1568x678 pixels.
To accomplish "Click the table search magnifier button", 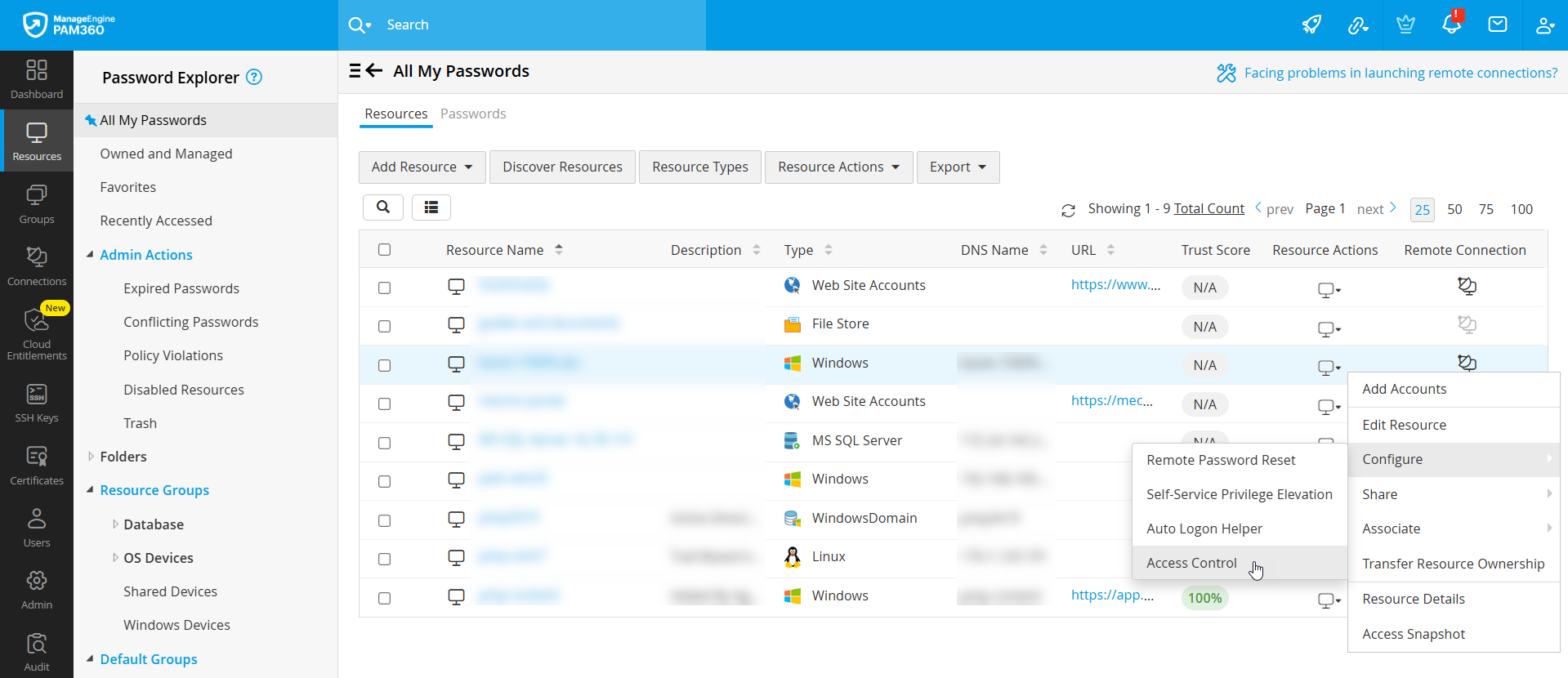I will tap(383, 207).
